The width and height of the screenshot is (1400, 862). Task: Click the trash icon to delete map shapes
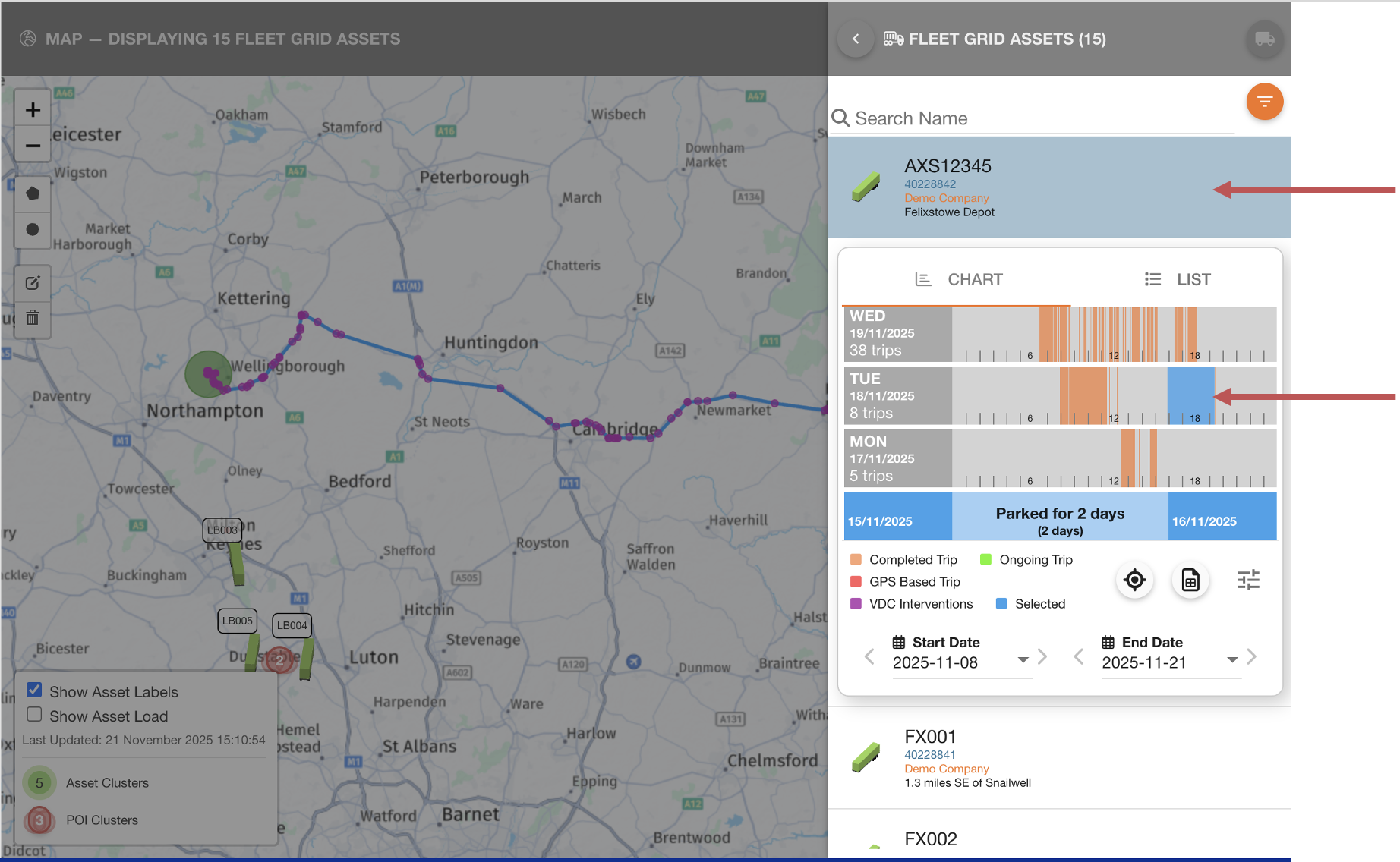[33, 318]
